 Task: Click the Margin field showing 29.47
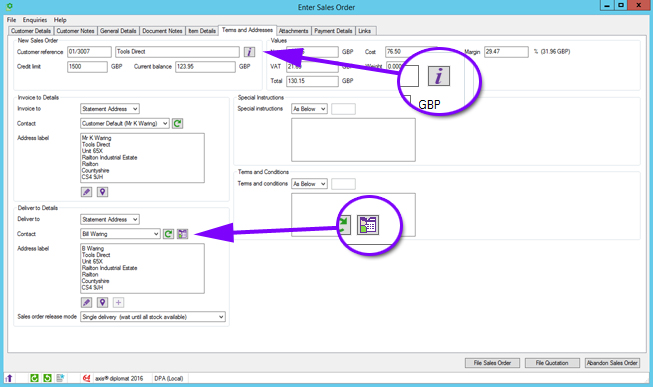(x=506, y=52)
